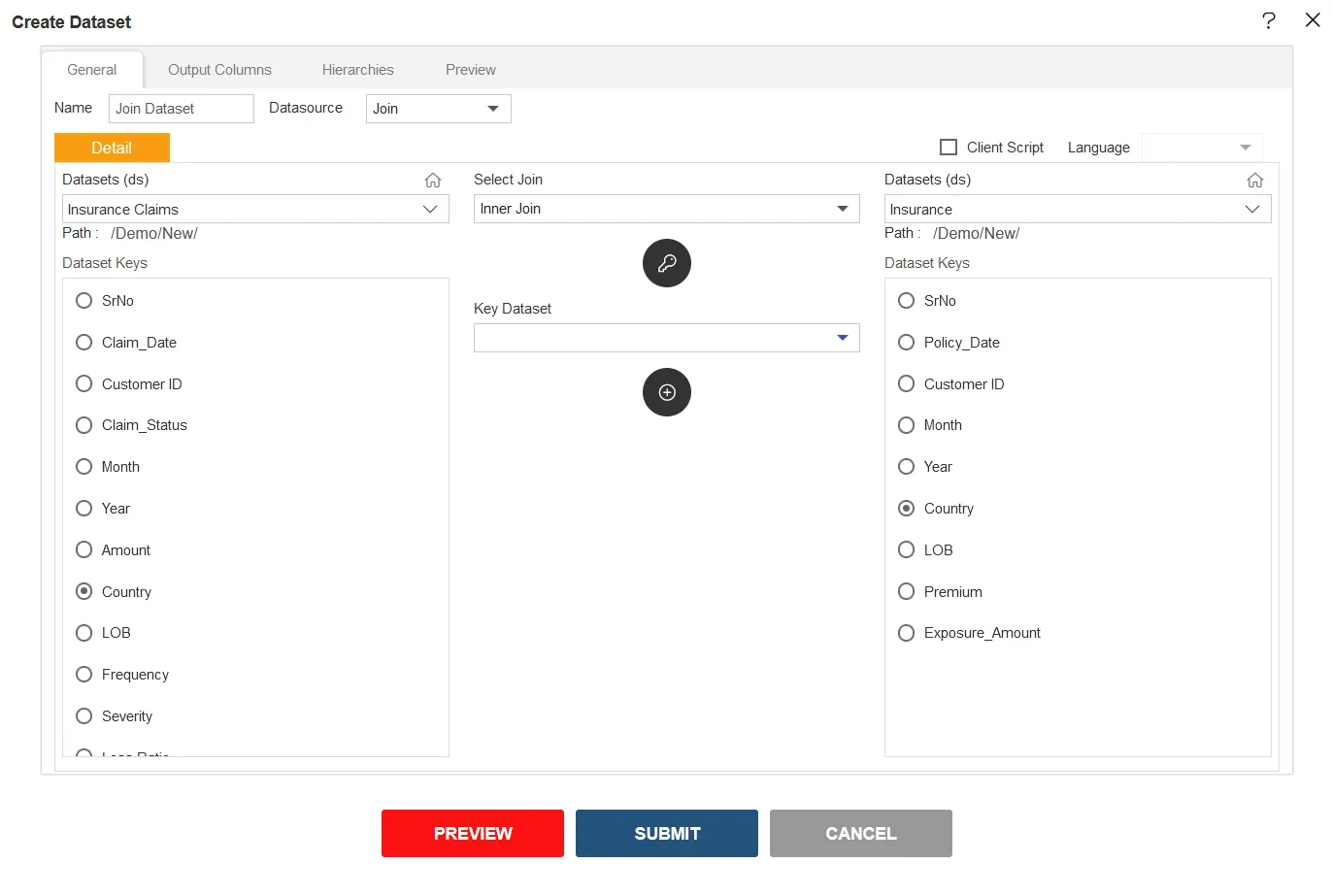The width and height of the screenshot is (1332, 896).
Task: Select LOB radio in left Dataset Keys
Action: coord(84,633)
